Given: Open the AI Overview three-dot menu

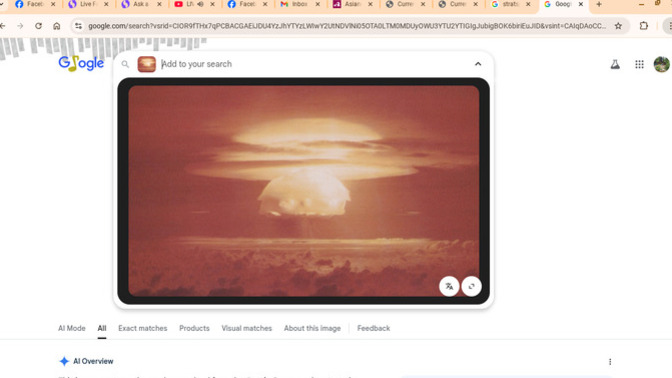Looking at the screenshot, I should 610,362.
